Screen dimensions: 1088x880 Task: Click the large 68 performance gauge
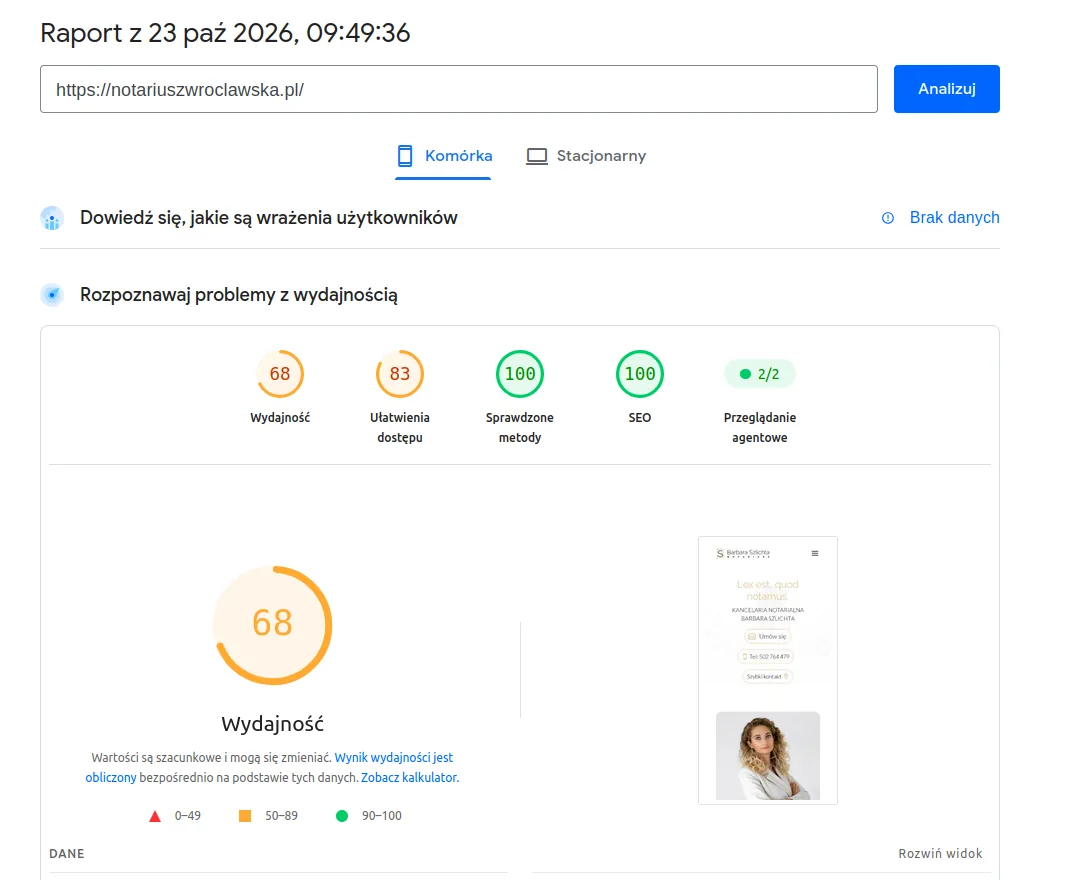[273, 625]
